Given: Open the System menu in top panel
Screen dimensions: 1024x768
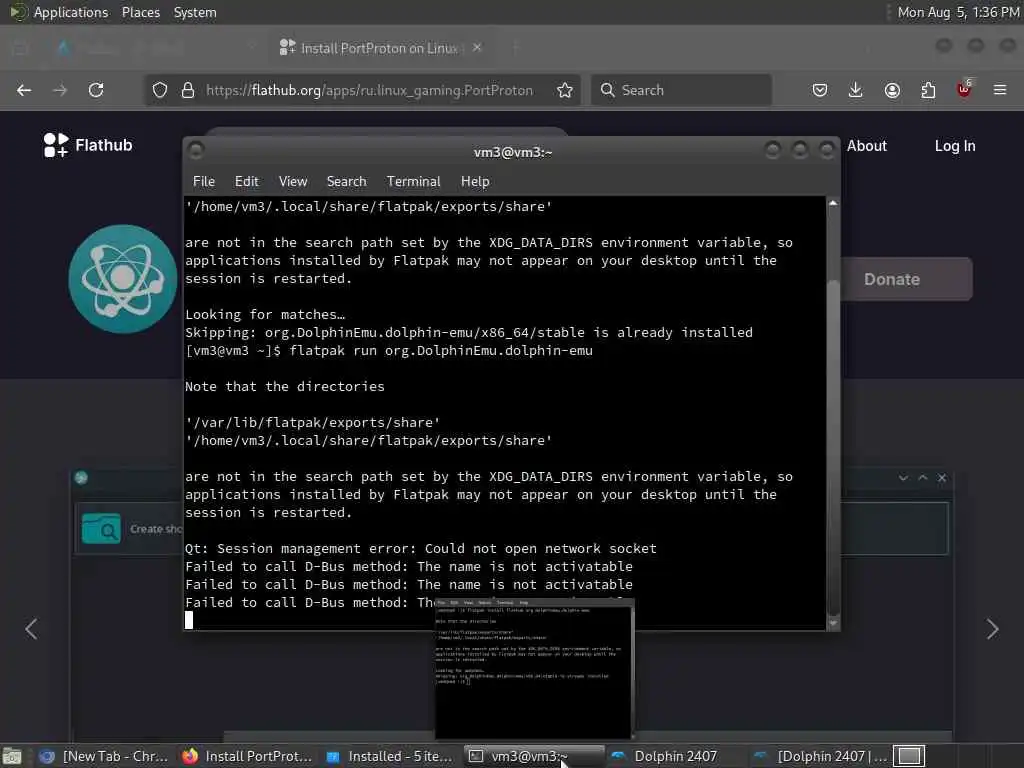Looking at the screenshot, I should pos(195,12).
